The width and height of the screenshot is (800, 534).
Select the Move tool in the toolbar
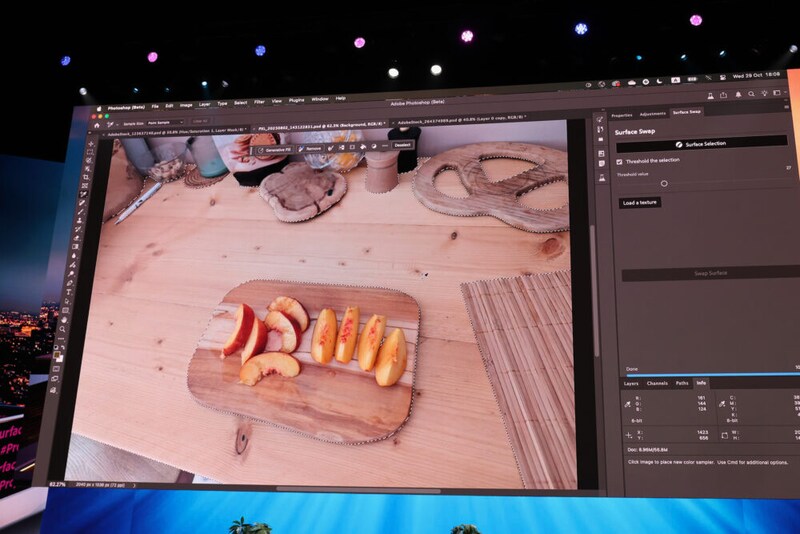coord(92,143)
